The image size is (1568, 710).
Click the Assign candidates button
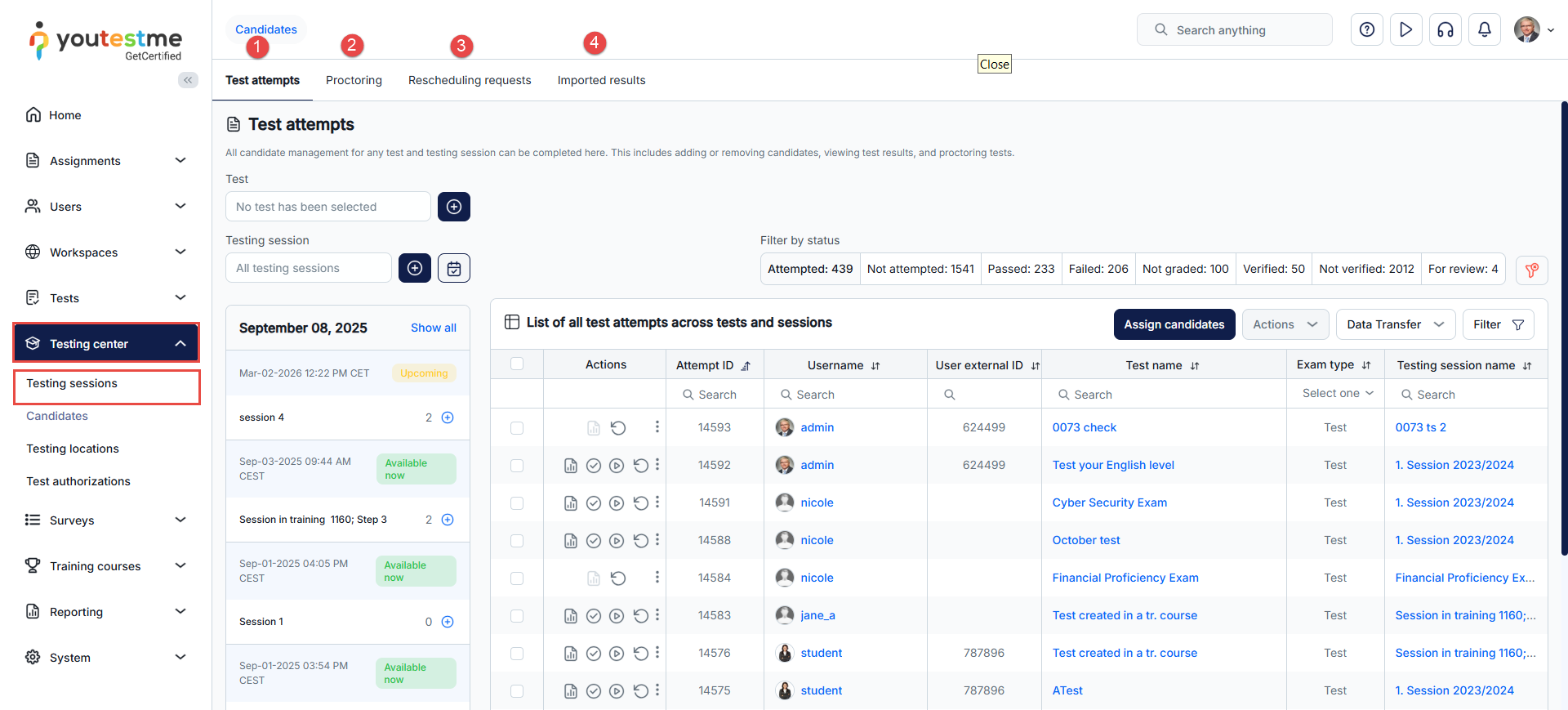click(x=1174, y=324)
